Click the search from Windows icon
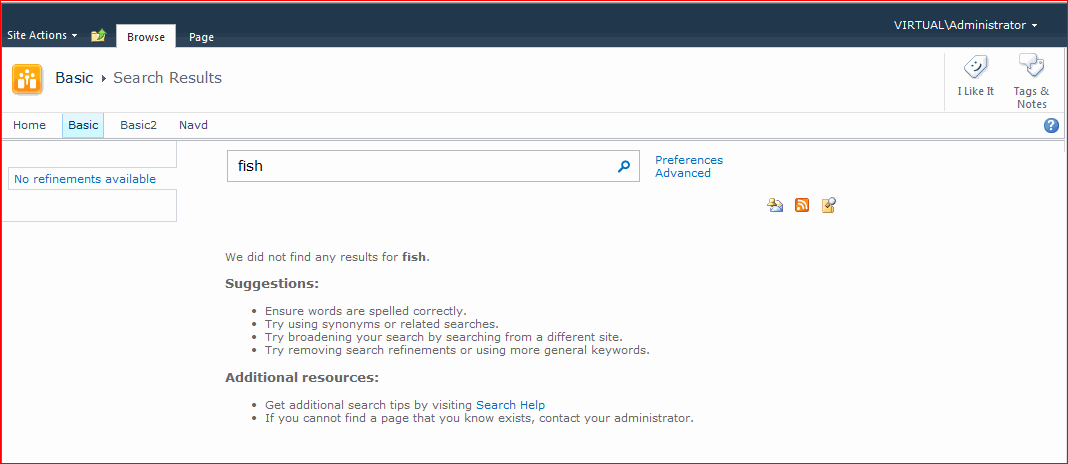Viewport: 1068px width, 464px height. (x=828, y=205)
